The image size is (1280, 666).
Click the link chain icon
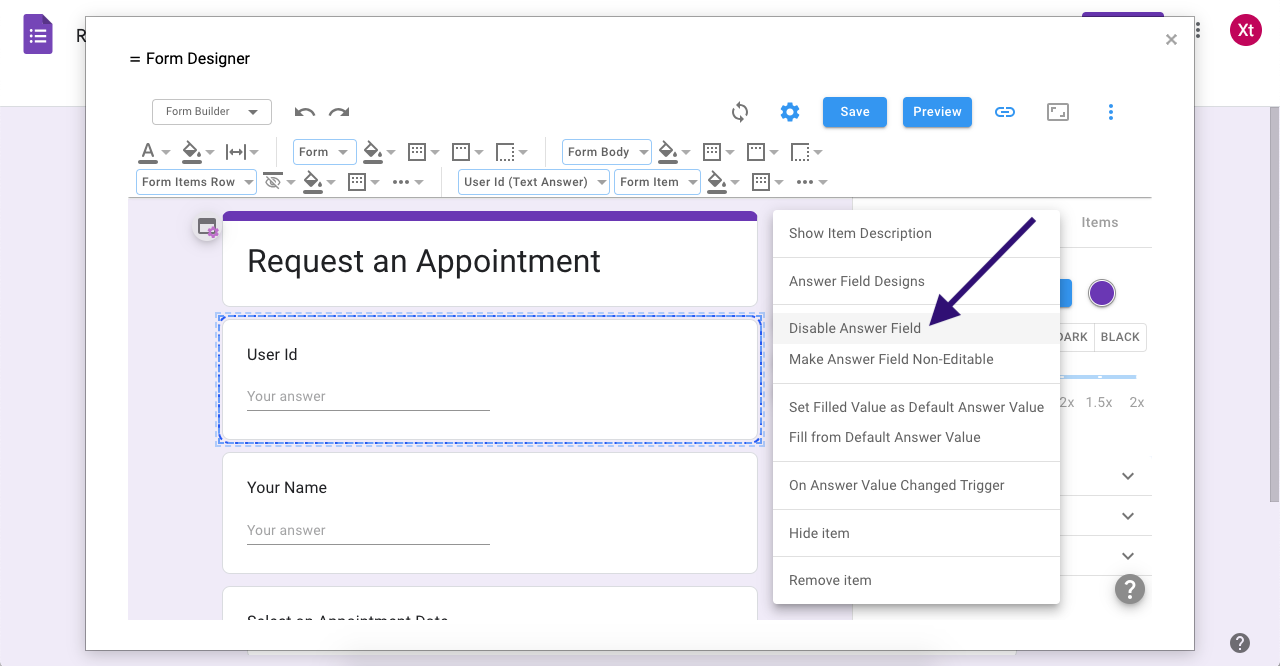point(1005,112)
